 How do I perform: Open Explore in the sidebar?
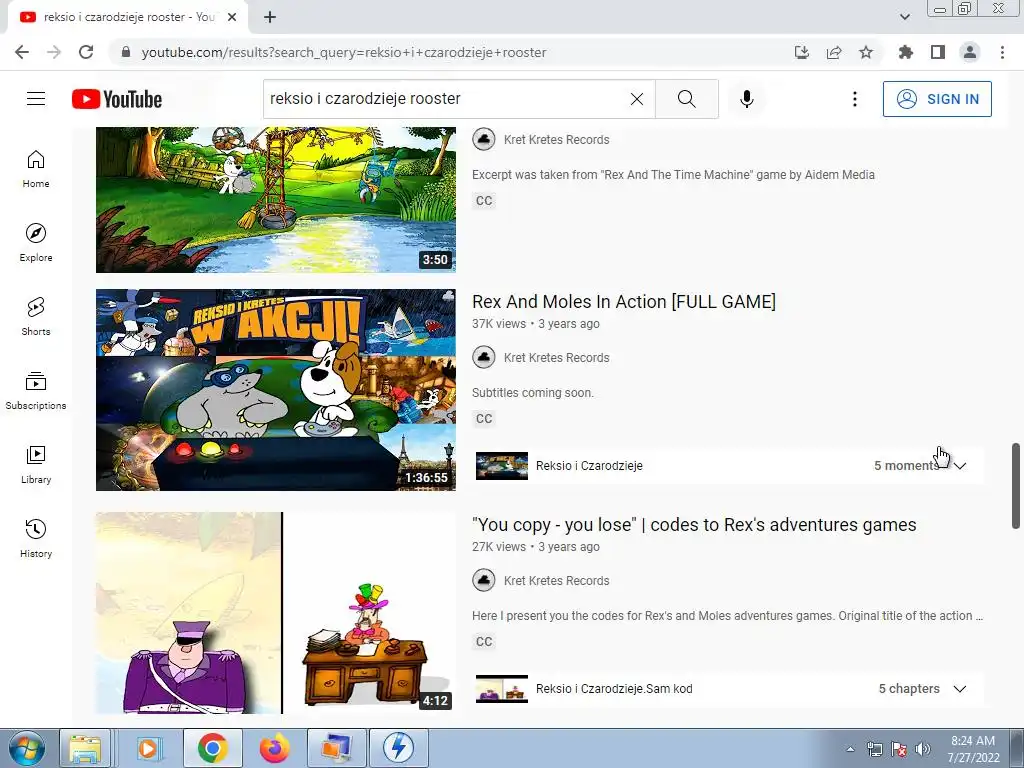(x=36, y=243)
